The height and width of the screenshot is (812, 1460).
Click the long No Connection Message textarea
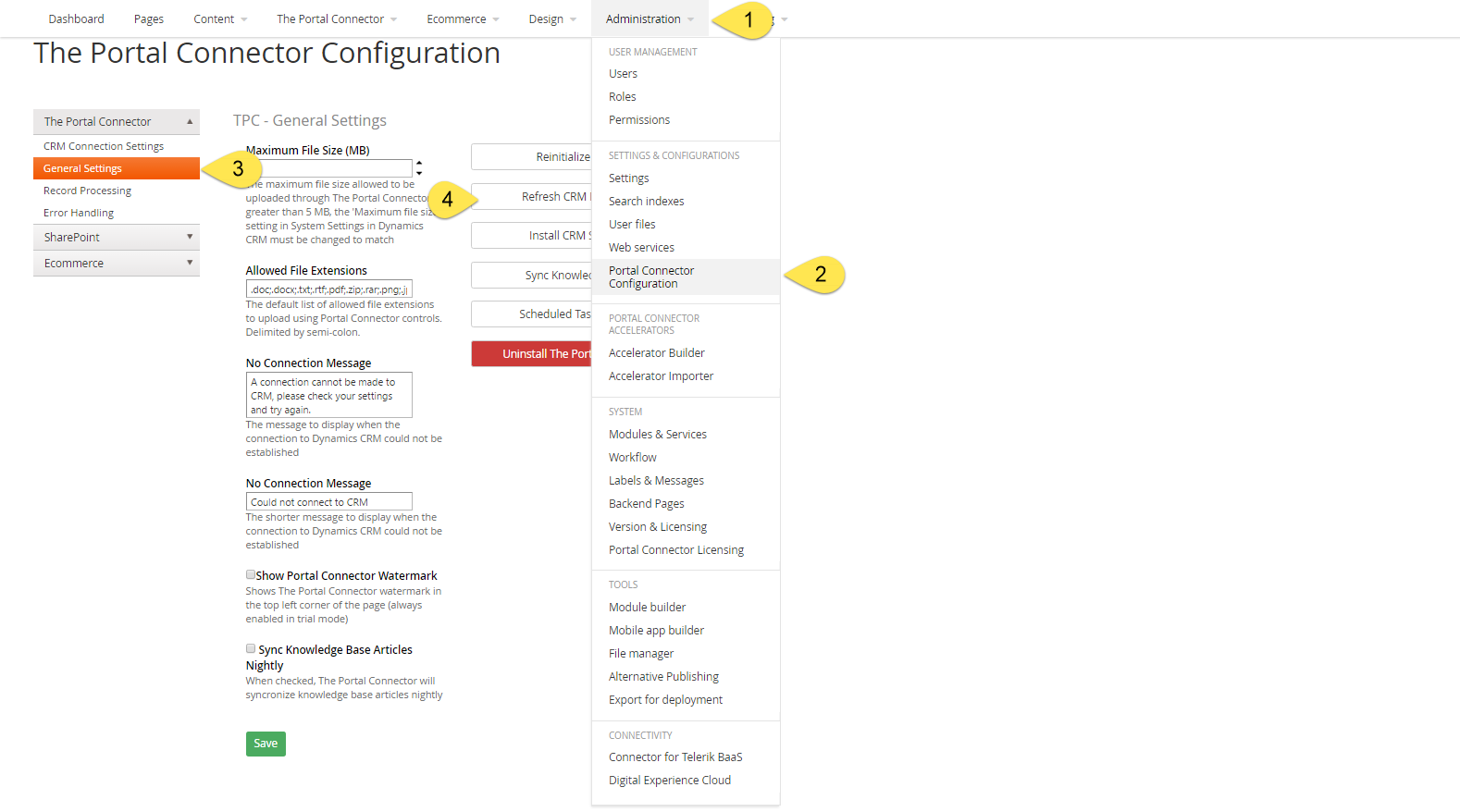329,395
